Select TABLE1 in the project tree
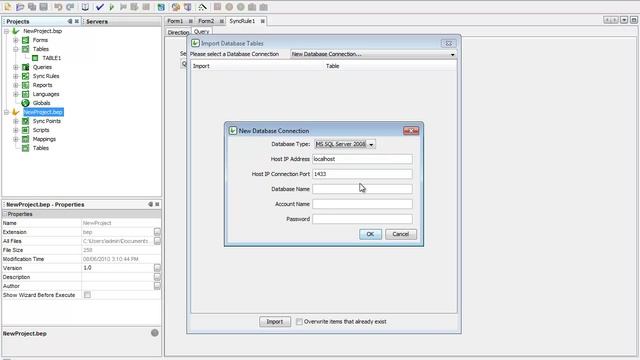 (x=52, y=58)
